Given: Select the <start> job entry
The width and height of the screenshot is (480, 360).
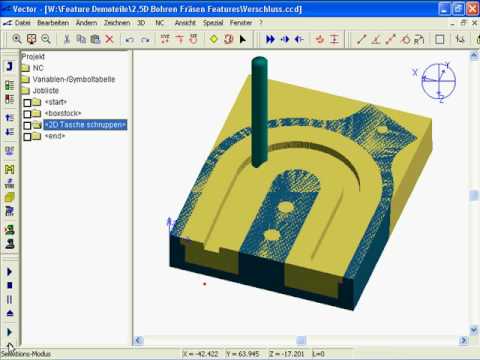Looking at the screenshot, I should (56, 102).
